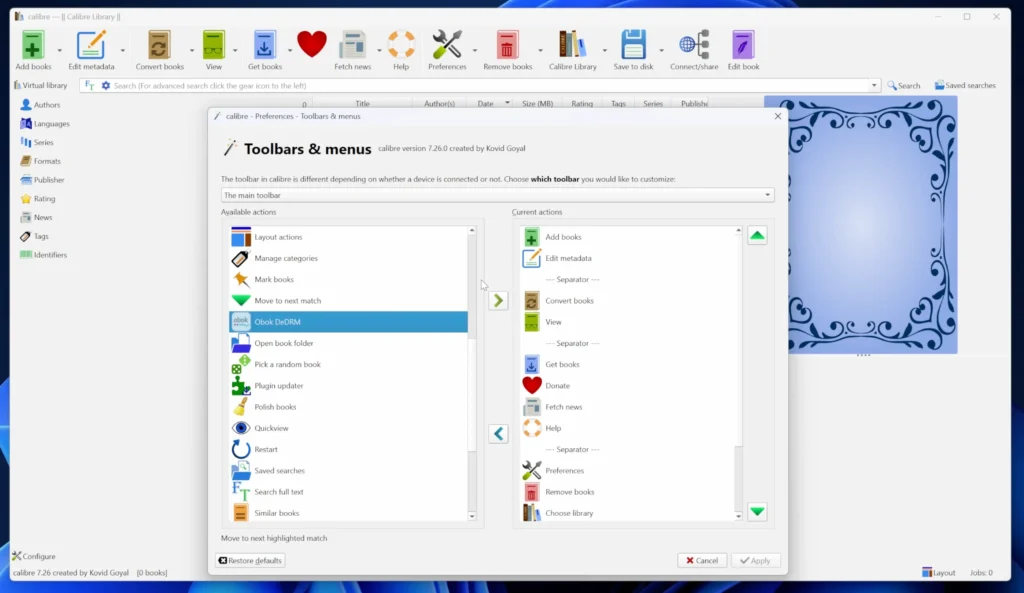
Task: Expand the Edit metadata dropdown arrow
Action: click(122, 50)
